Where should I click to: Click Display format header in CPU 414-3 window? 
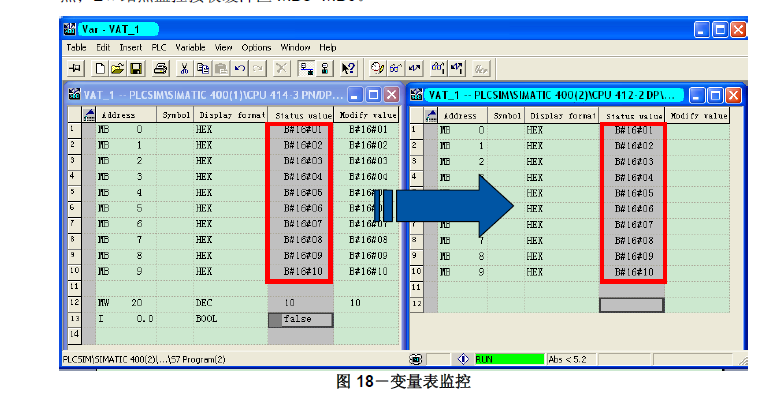pyautogui.click(x=231, y=115)
